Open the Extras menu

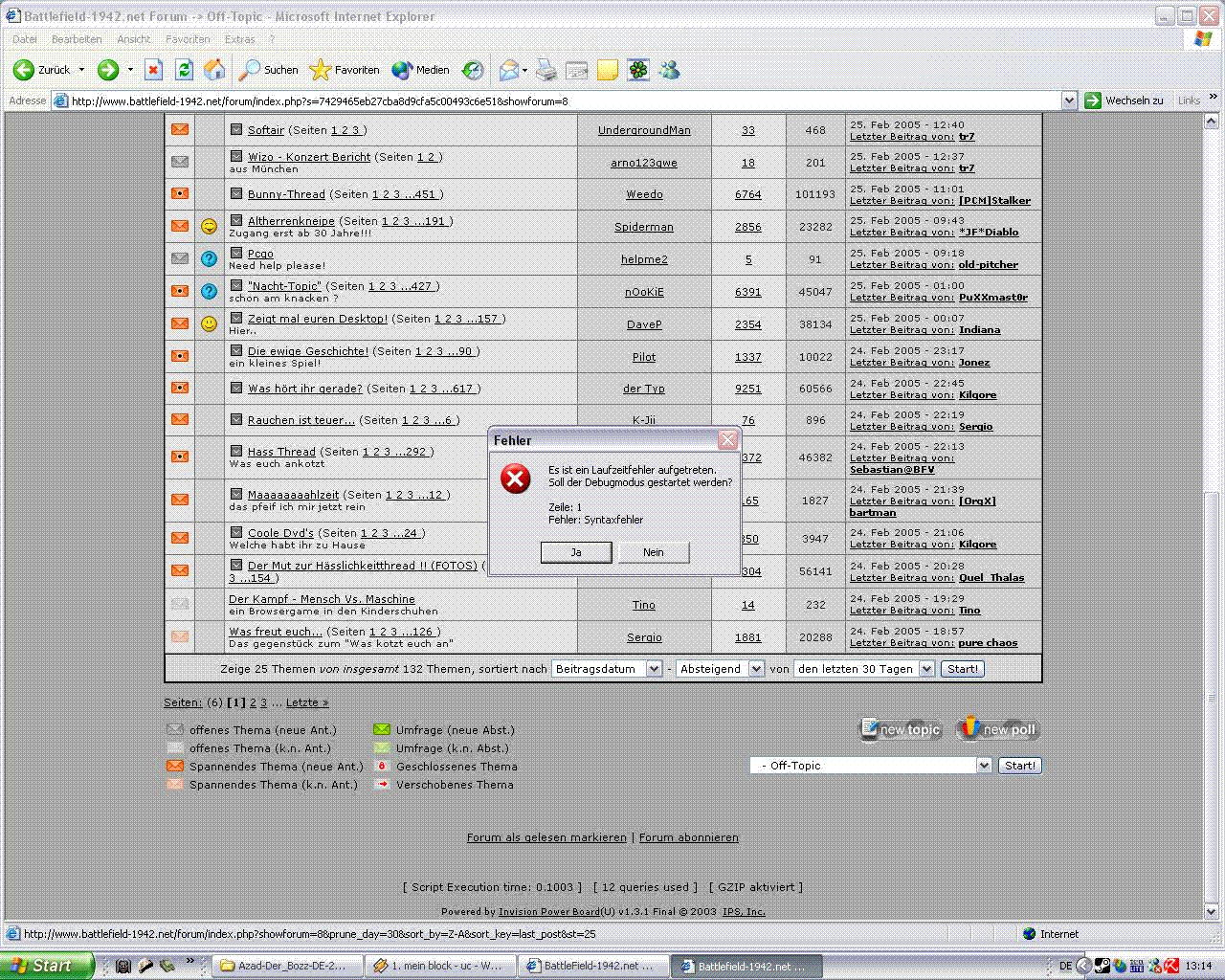coord(240,39)
